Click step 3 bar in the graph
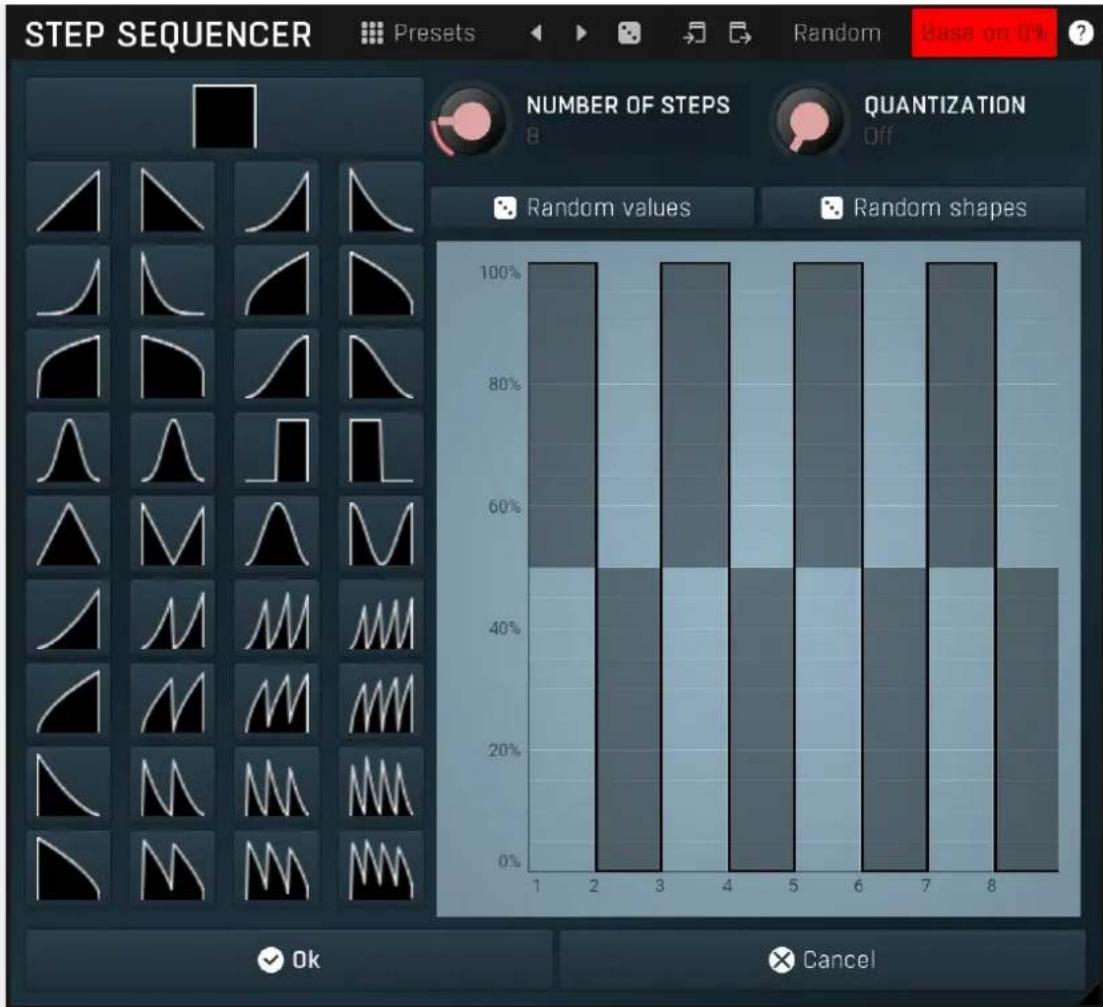Viewport: 1103px width, 1007px height. pos(695,415)
